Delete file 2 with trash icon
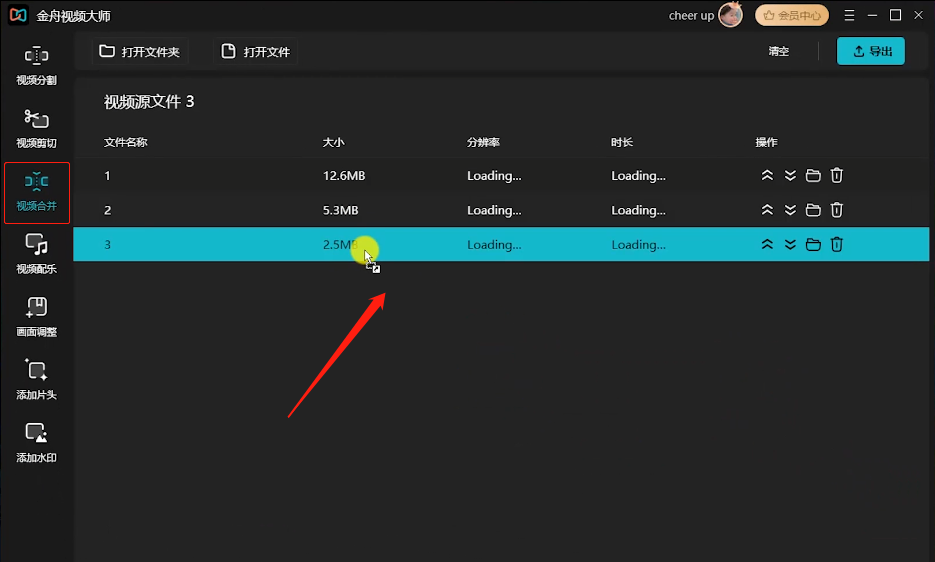The width and height of the screenshot is (935, 562). click(x=837, y=210)
